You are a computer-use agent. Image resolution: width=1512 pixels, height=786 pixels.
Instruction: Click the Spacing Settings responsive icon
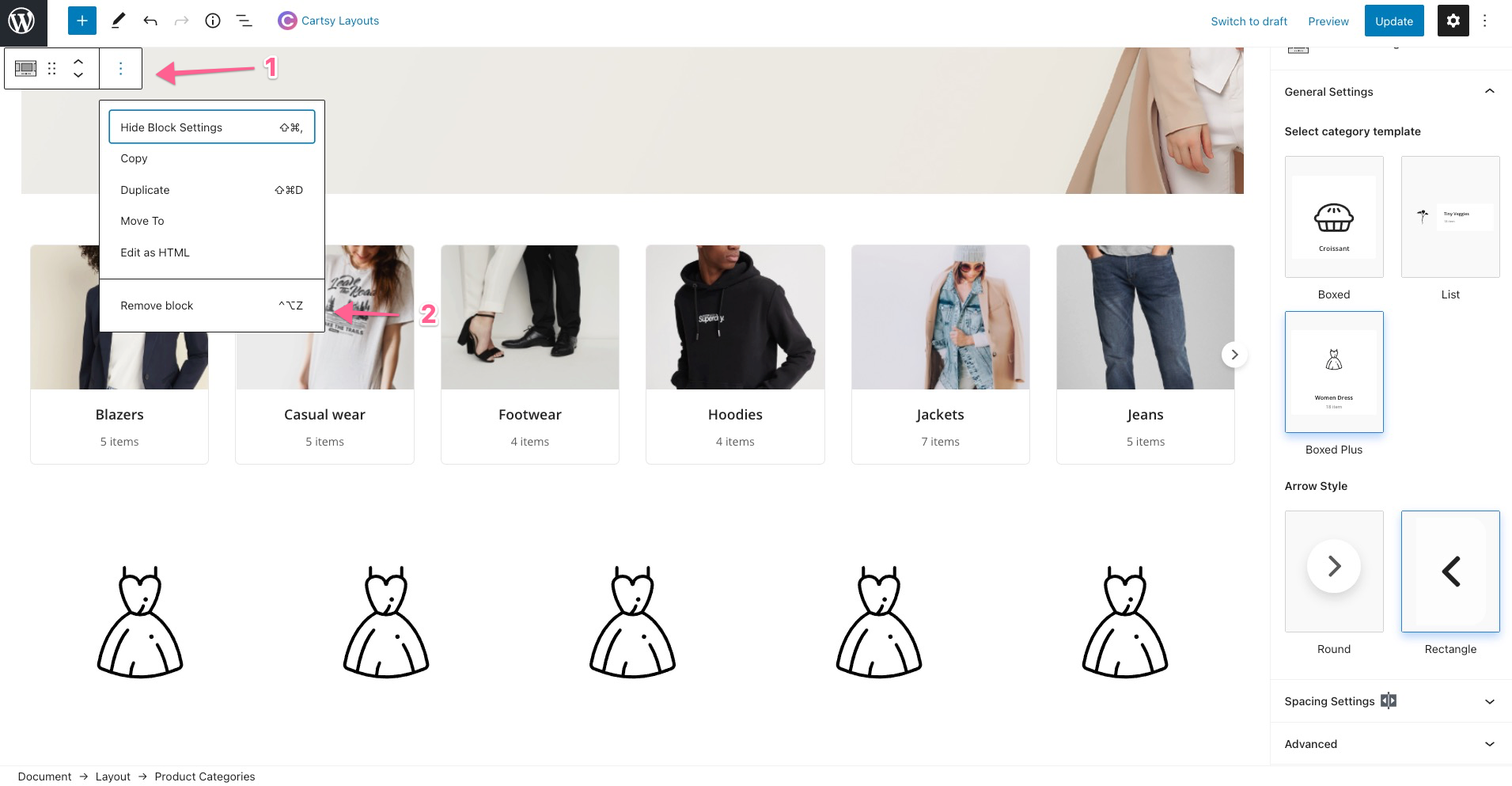click(x=1389, y=701)
